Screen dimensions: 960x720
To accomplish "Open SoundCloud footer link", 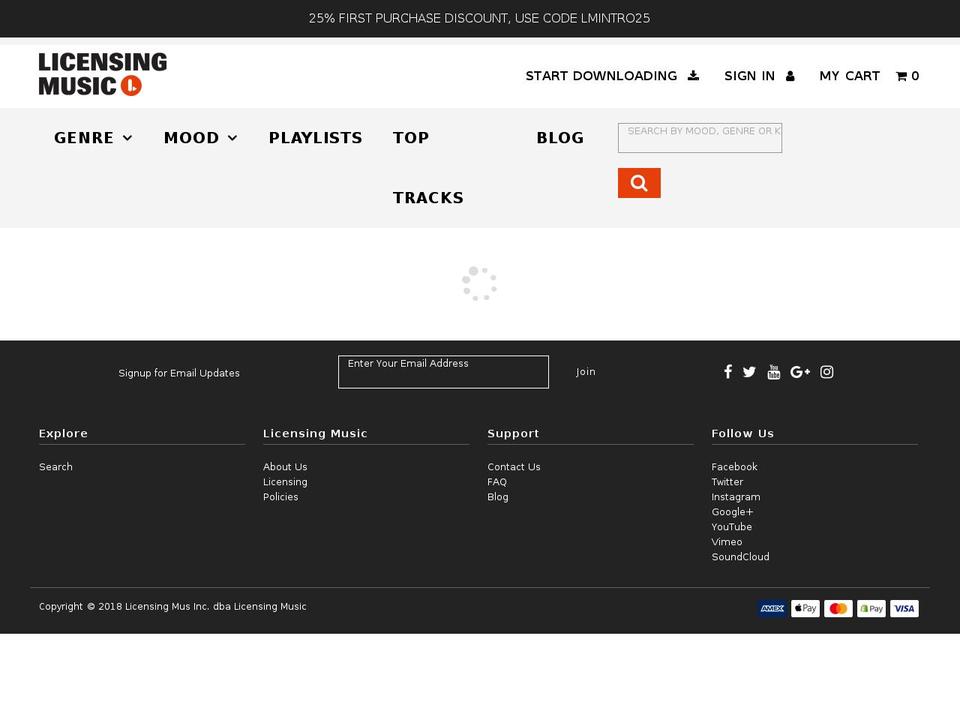I will 740,557.
